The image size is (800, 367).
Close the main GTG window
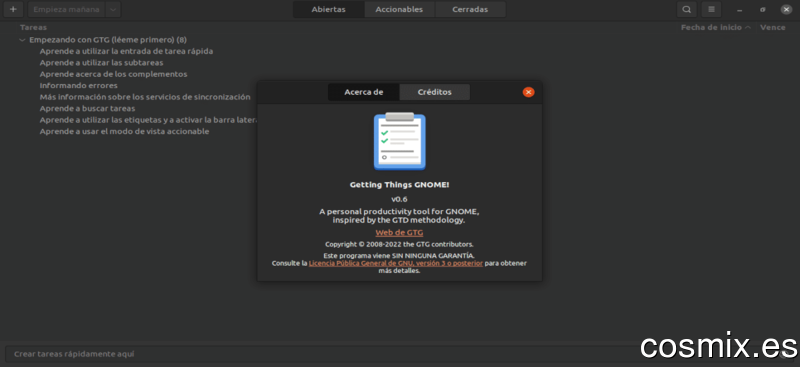786,9
